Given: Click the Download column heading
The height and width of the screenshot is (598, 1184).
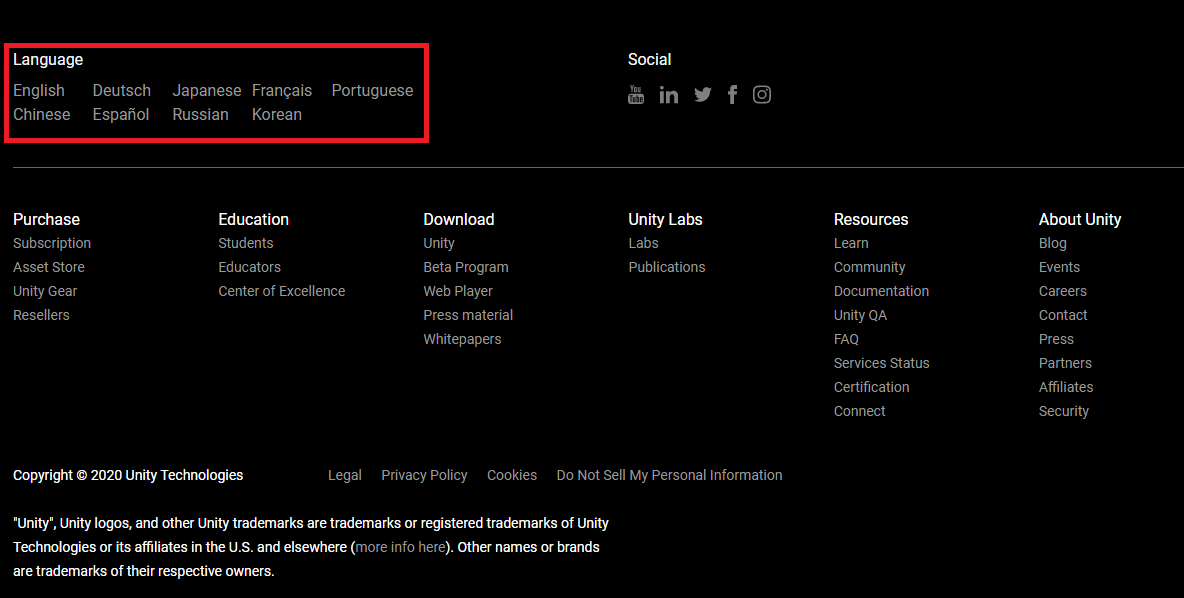Looking at the screenshot, I should coord(458,220).
